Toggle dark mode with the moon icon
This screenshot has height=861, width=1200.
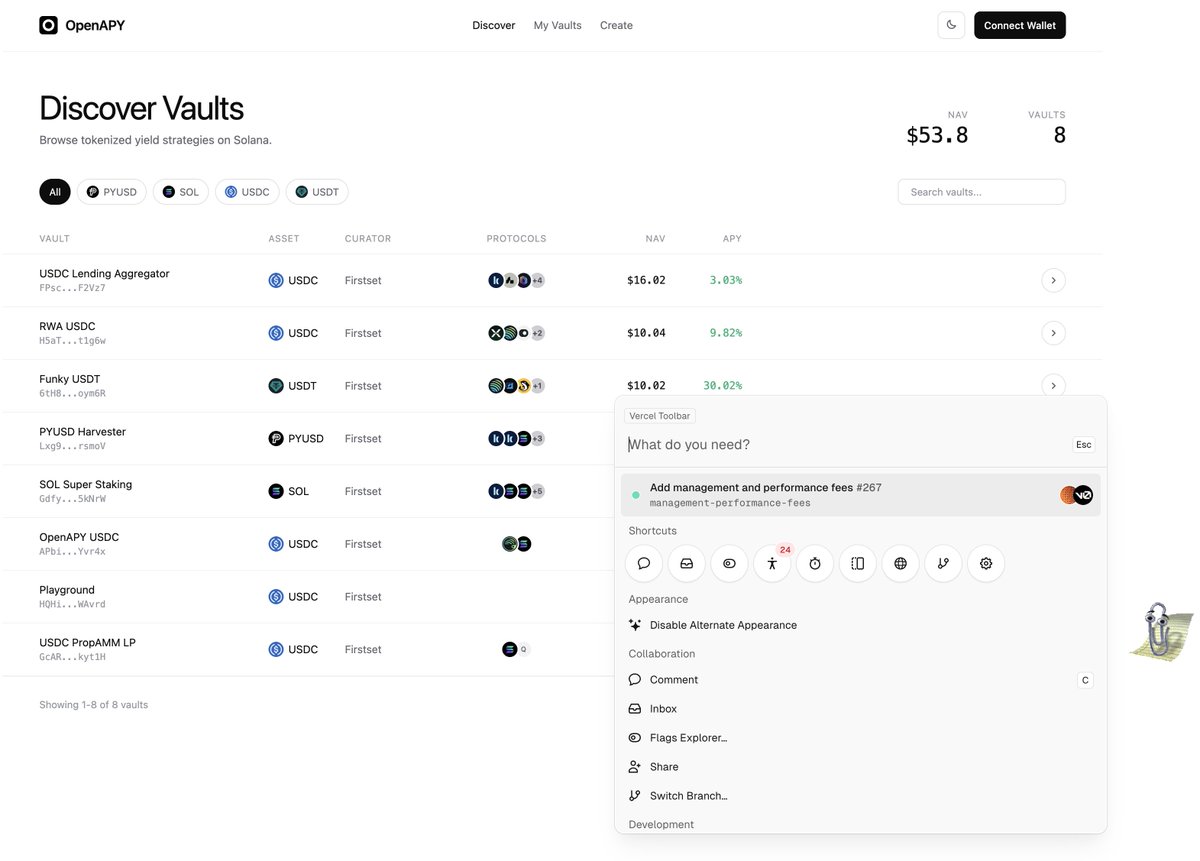[951, 25]
